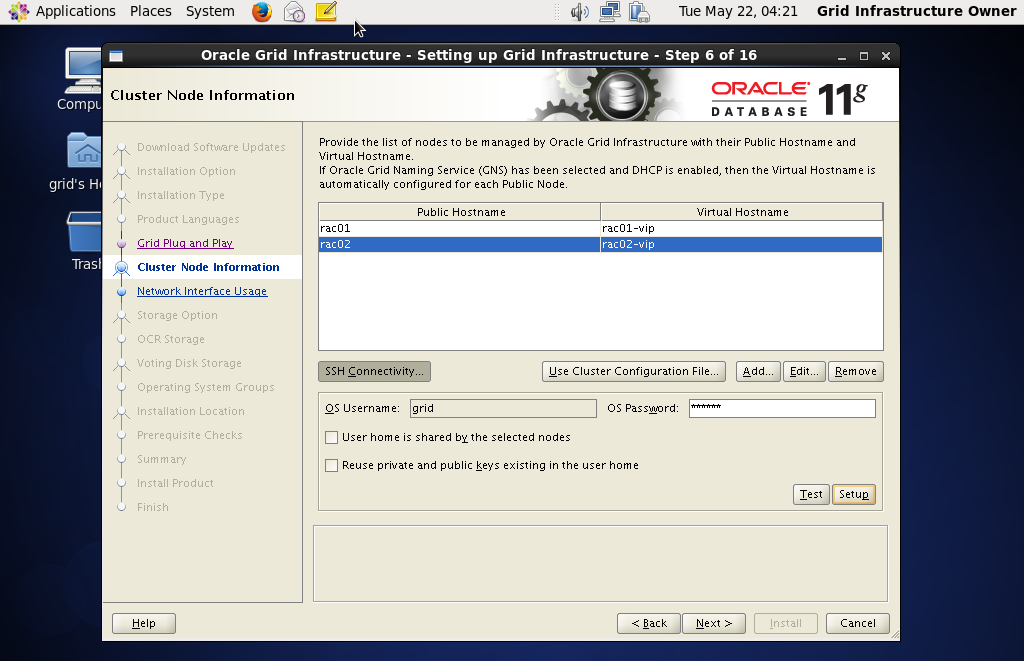The image size is (1024, 661).
Task: Click Next to continue the installation
Action: (713, 623)
